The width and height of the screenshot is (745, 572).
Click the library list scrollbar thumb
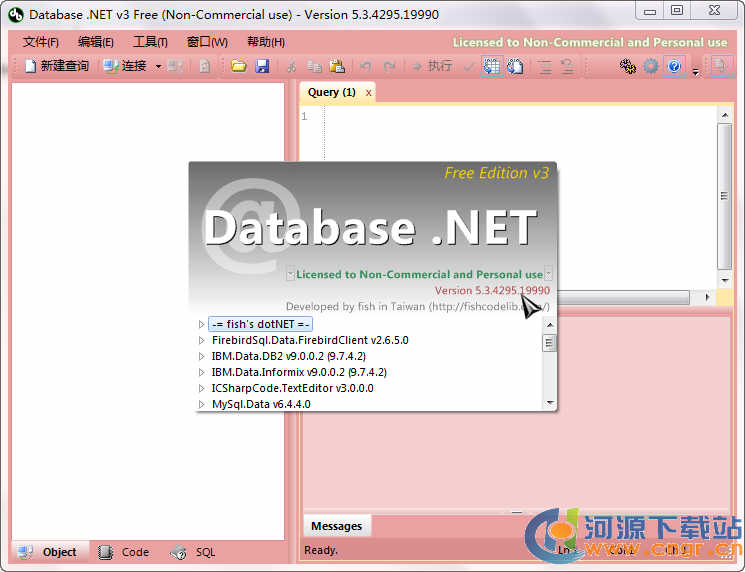[x=549, y=343]
